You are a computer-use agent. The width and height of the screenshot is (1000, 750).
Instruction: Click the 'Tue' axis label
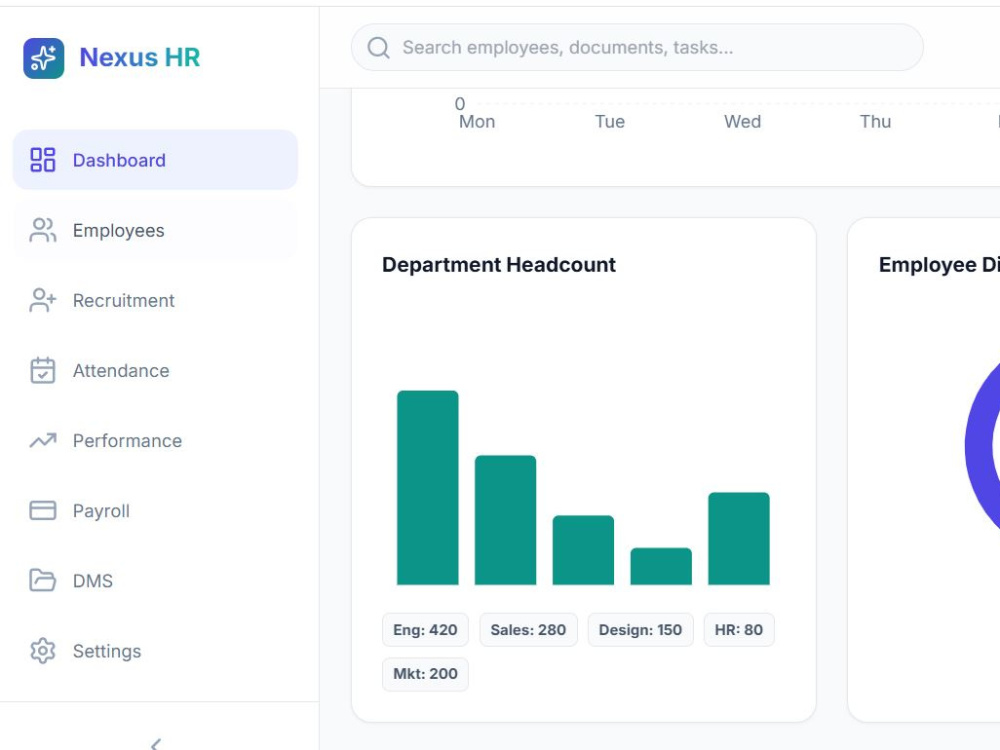(610, 122)
